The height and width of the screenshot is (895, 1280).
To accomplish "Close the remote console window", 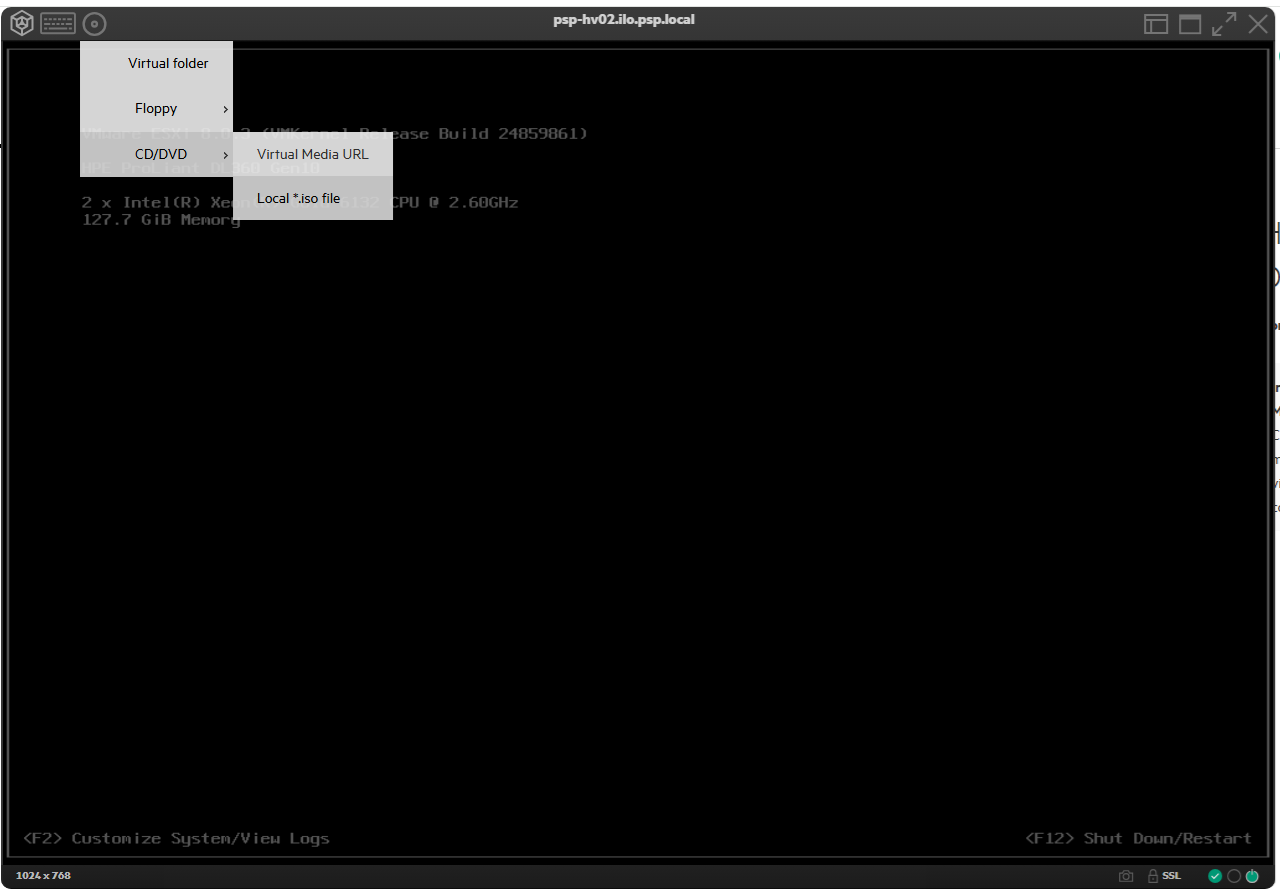I will 1258,25.
